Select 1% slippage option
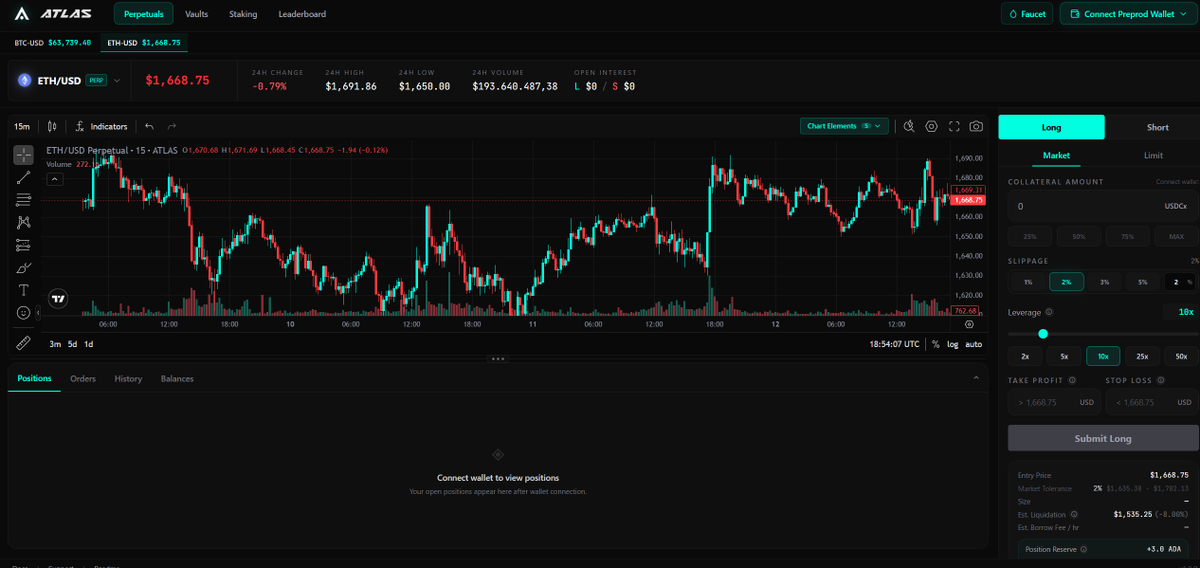The height and width of the screenshot is (568, 1200). click(1027, 282)
